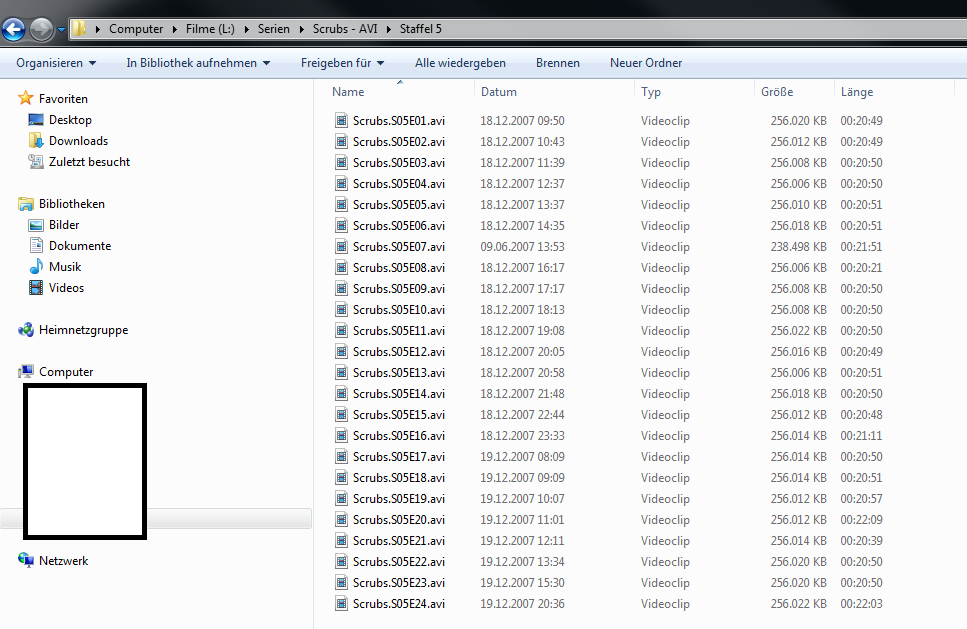Click video icon of Scrubs.S05E06.avi

341,225
